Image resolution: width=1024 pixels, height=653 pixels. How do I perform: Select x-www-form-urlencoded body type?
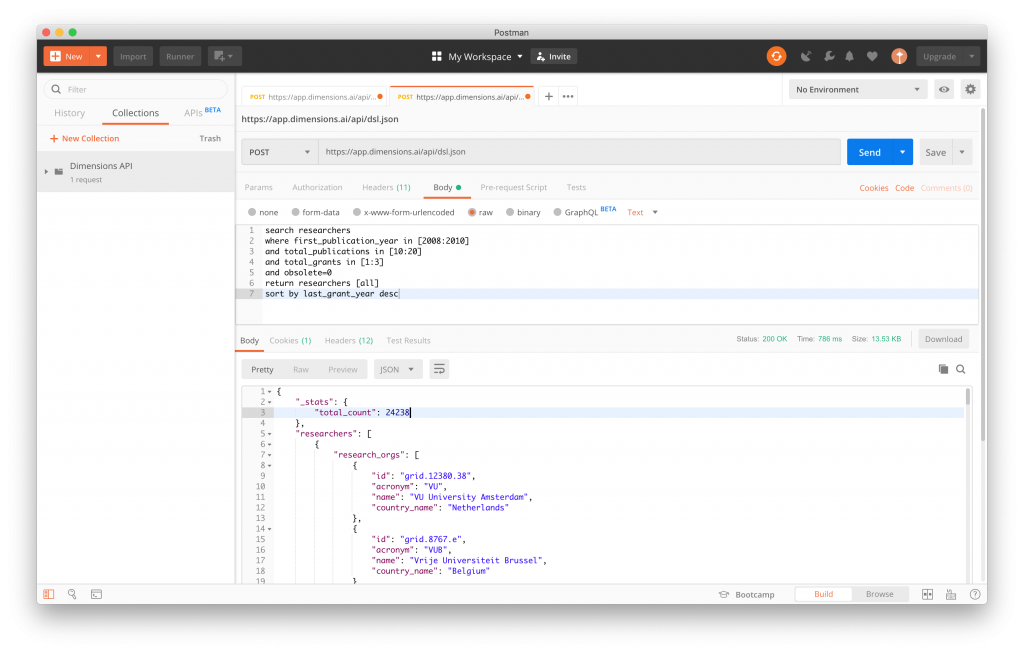click(x=357, y=212)
